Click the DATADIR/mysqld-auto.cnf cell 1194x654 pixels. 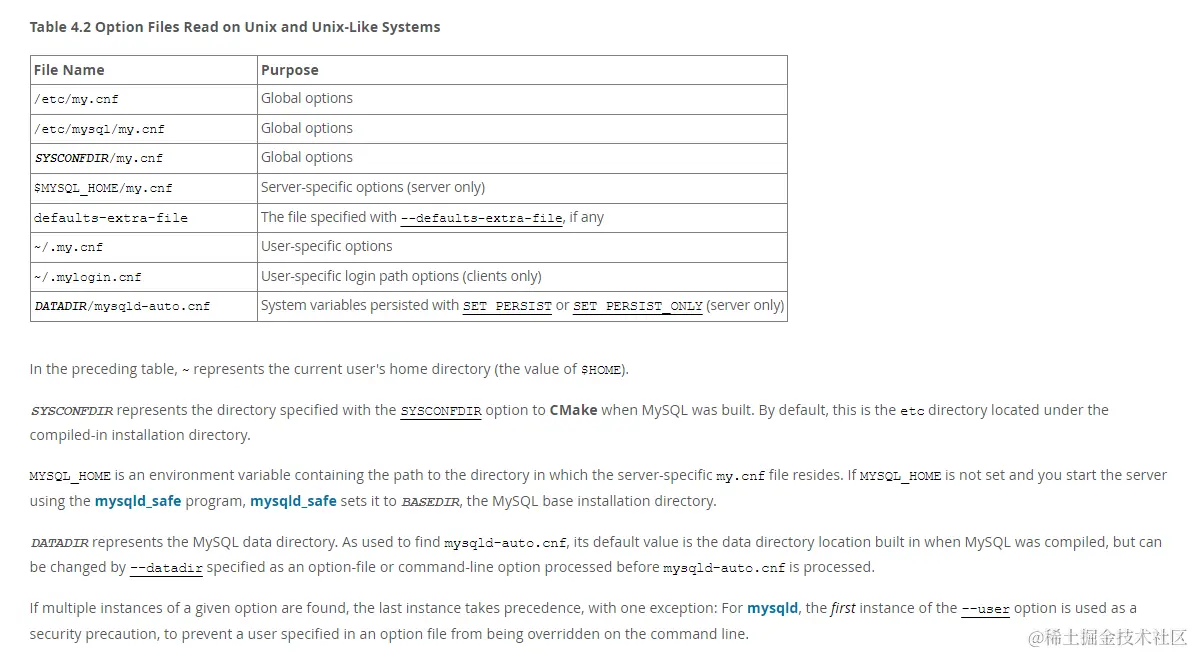tap(144, 306)
